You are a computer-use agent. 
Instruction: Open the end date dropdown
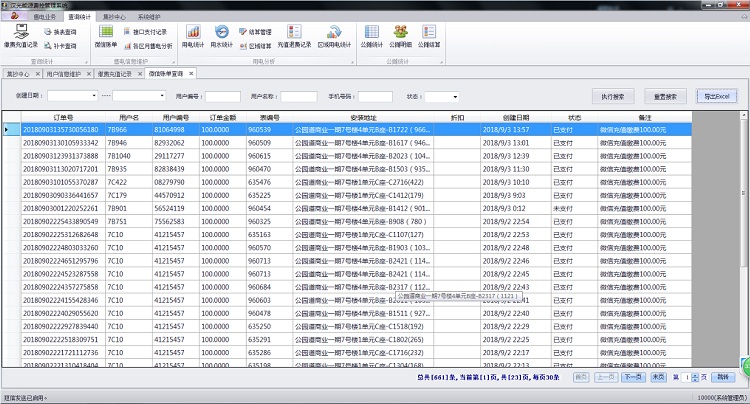162,96
